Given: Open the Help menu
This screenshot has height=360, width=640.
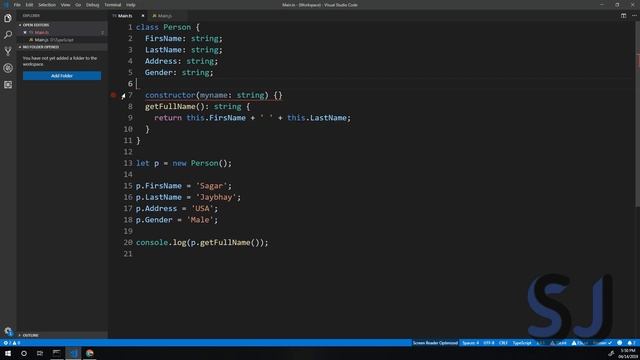Looking at the screenshot, I should pos(131,5).
